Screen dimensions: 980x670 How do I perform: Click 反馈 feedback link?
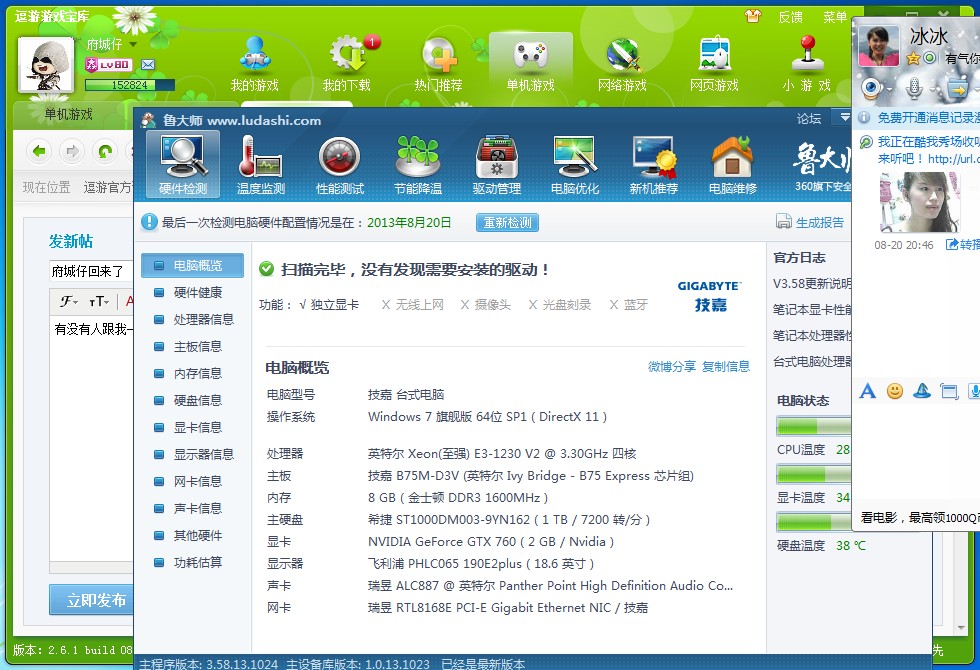coord(791,17)
